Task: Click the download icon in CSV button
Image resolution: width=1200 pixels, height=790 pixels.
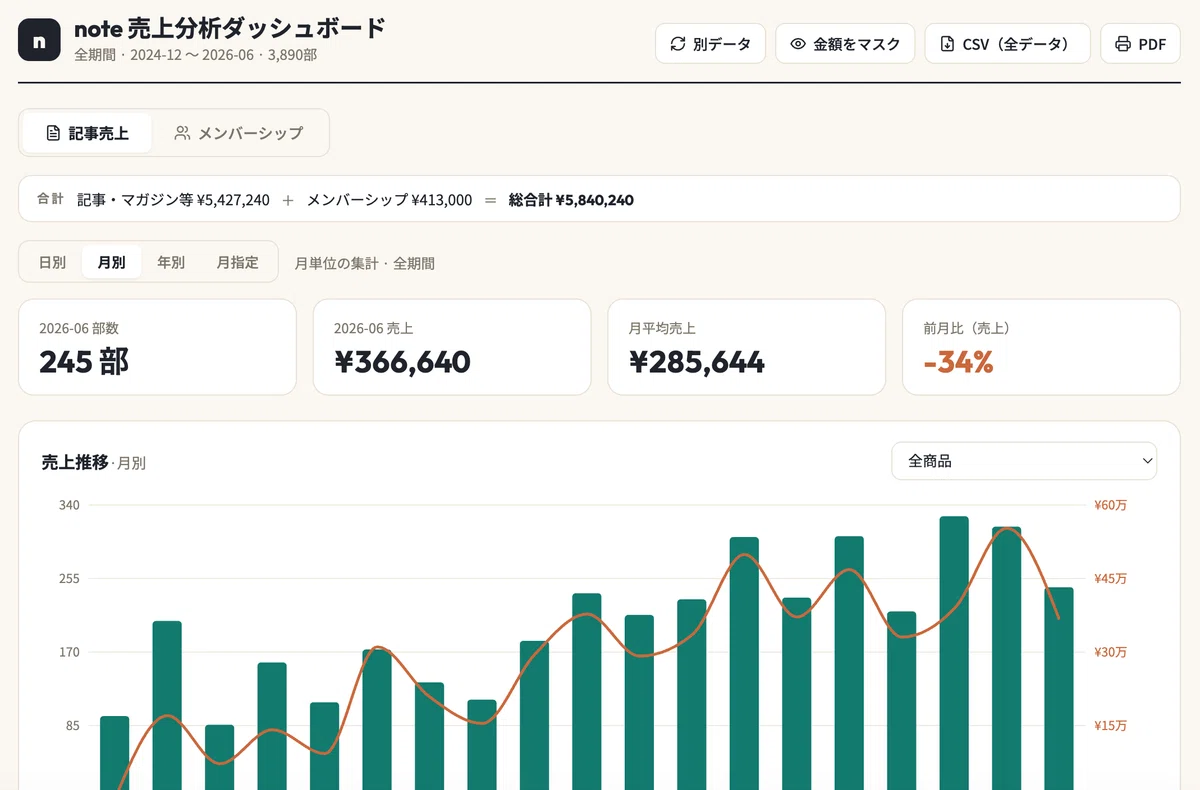Action: point(947,44)
